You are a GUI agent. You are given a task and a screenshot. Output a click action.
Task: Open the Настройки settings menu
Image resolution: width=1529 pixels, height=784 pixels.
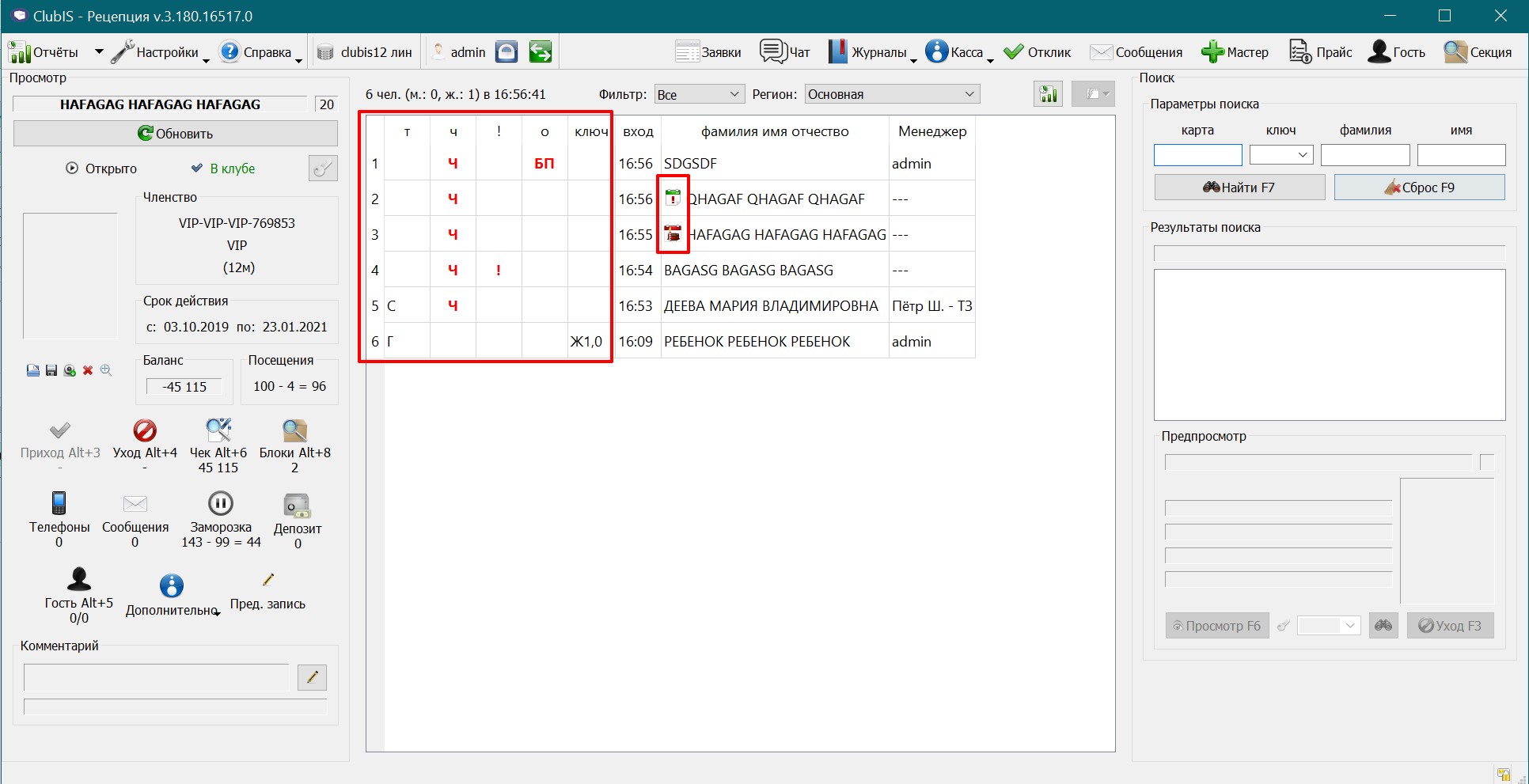pyautogui.click(x=159, y=52)
